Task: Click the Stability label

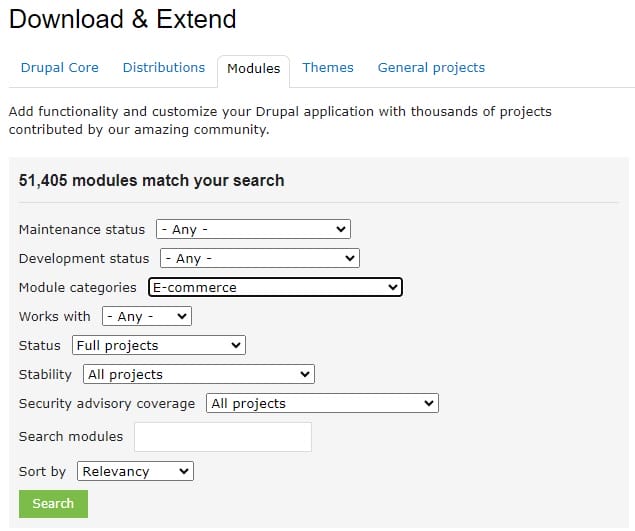Action: click(x=45, y=375)
